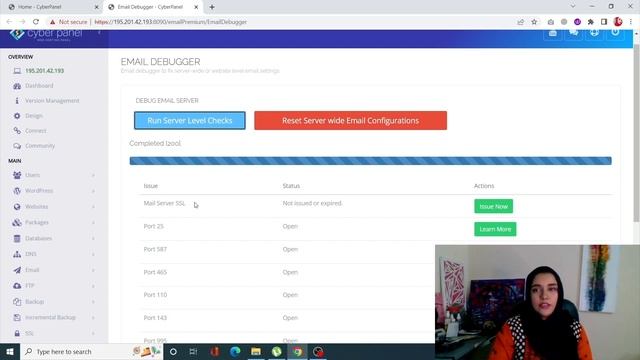Click the page vertical scrollbar

pos(636,133)
